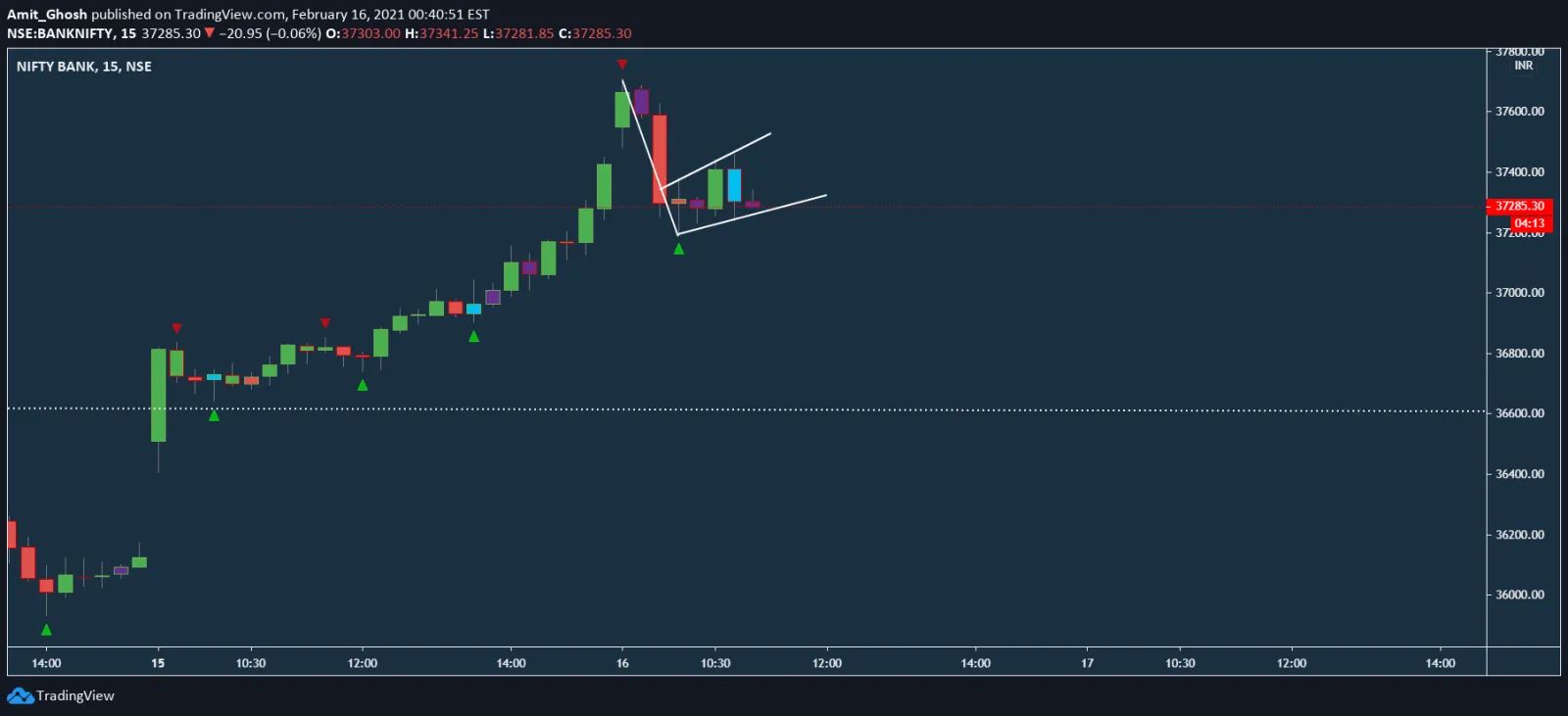Image resolution: width=1568 pixels, height=716 pixels.
Task: Click green triangle marker beneath the wedge low
Action: tap(678, 249)
